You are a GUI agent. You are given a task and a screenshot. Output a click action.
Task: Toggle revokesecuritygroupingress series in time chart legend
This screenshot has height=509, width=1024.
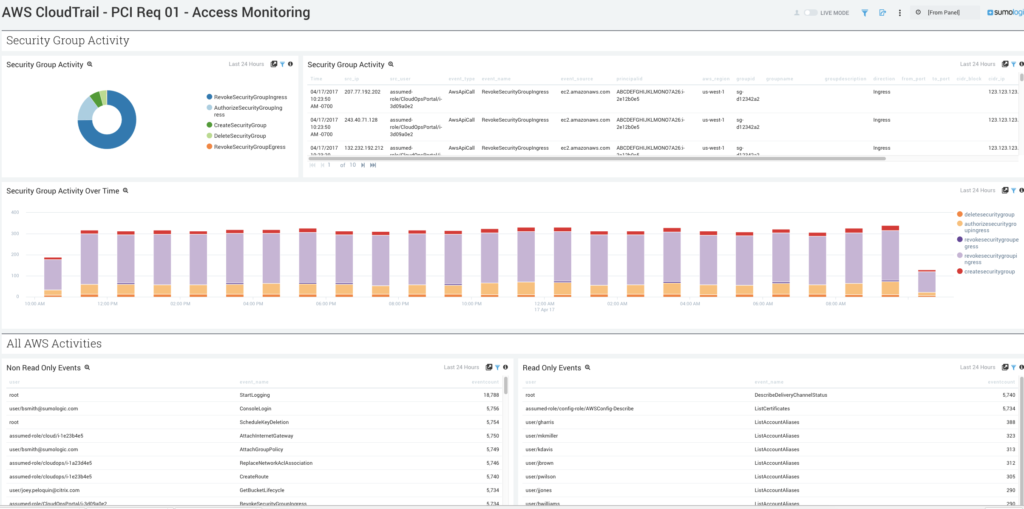tap(986, 259)
